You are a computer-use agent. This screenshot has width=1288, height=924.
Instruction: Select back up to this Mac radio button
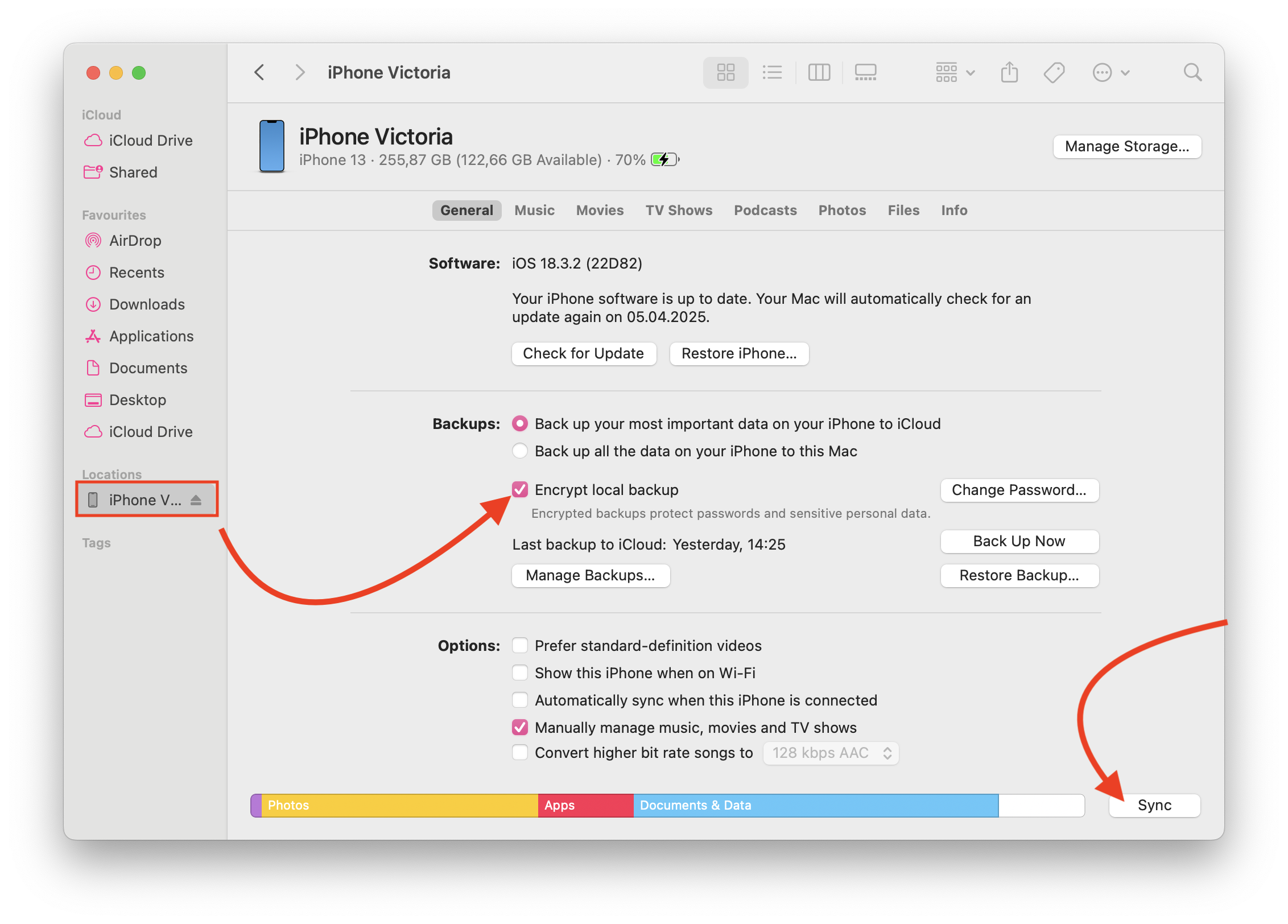coord(519,451)
